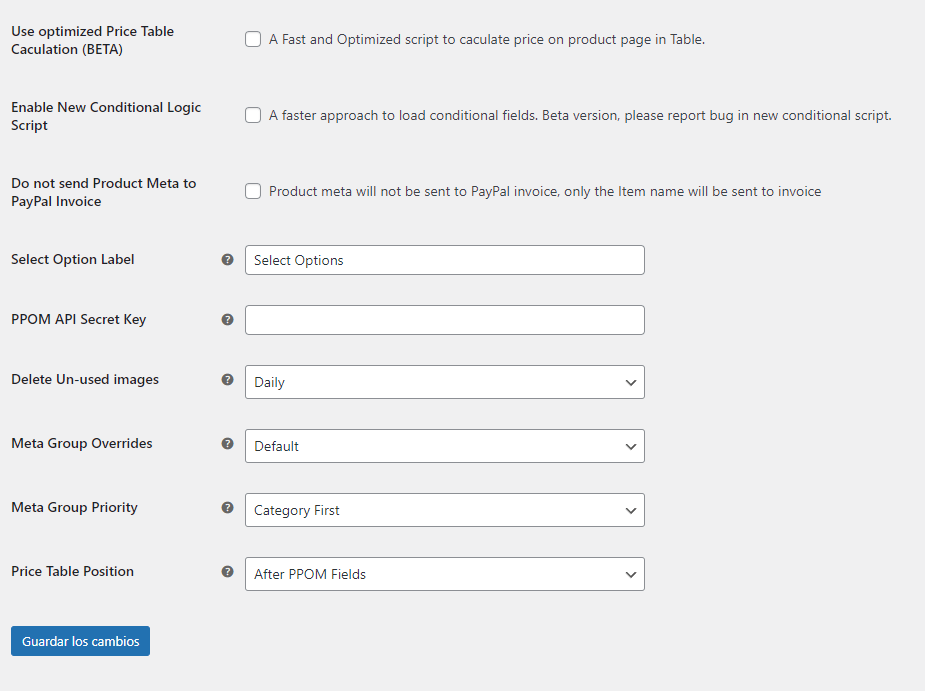Tick Enable New Conditional Logic Script checkbox
The height and width of the screenshot is (691, 925).
click(253, 115)
